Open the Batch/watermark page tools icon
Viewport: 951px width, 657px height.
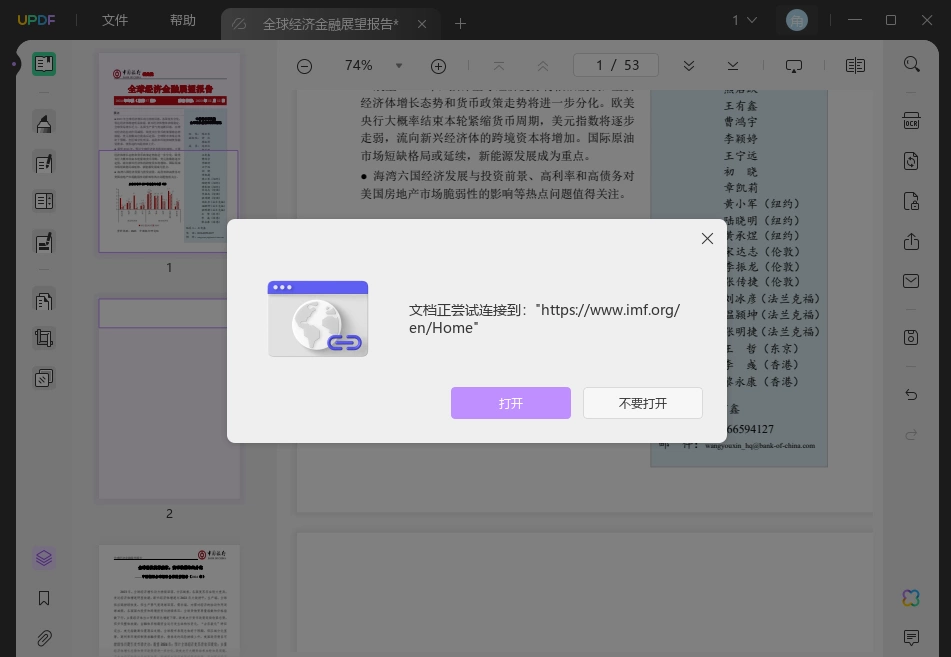(44, 379)
